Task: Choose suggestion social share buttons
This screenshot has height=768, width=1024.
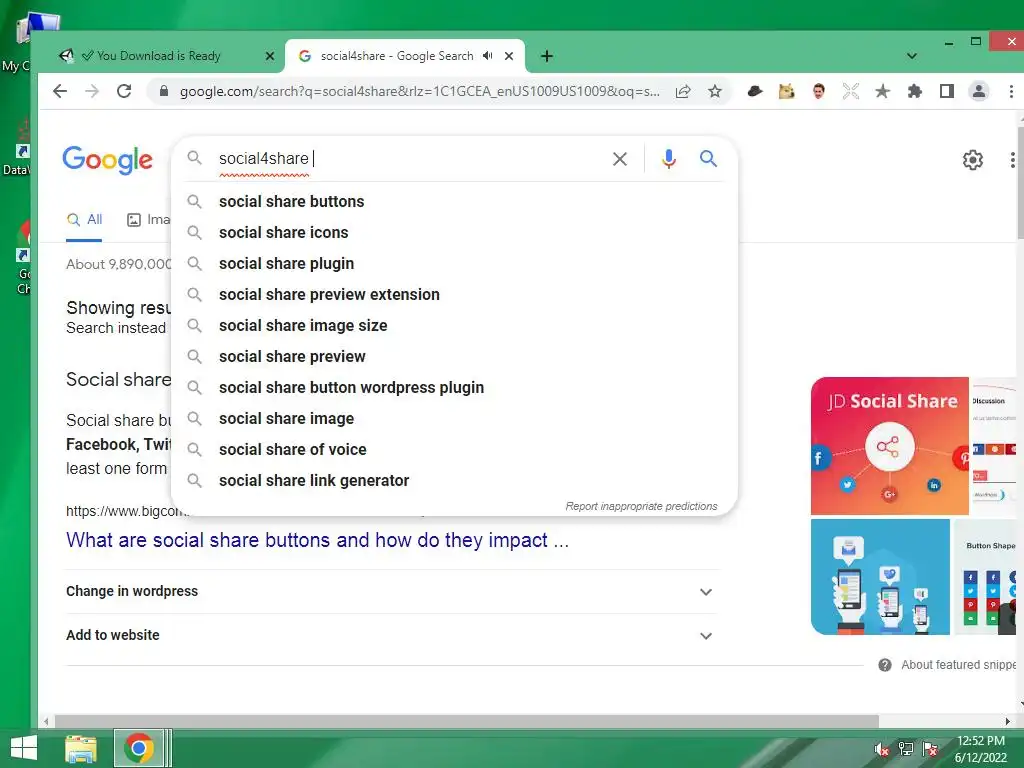Action: click(x=455, y=202)
